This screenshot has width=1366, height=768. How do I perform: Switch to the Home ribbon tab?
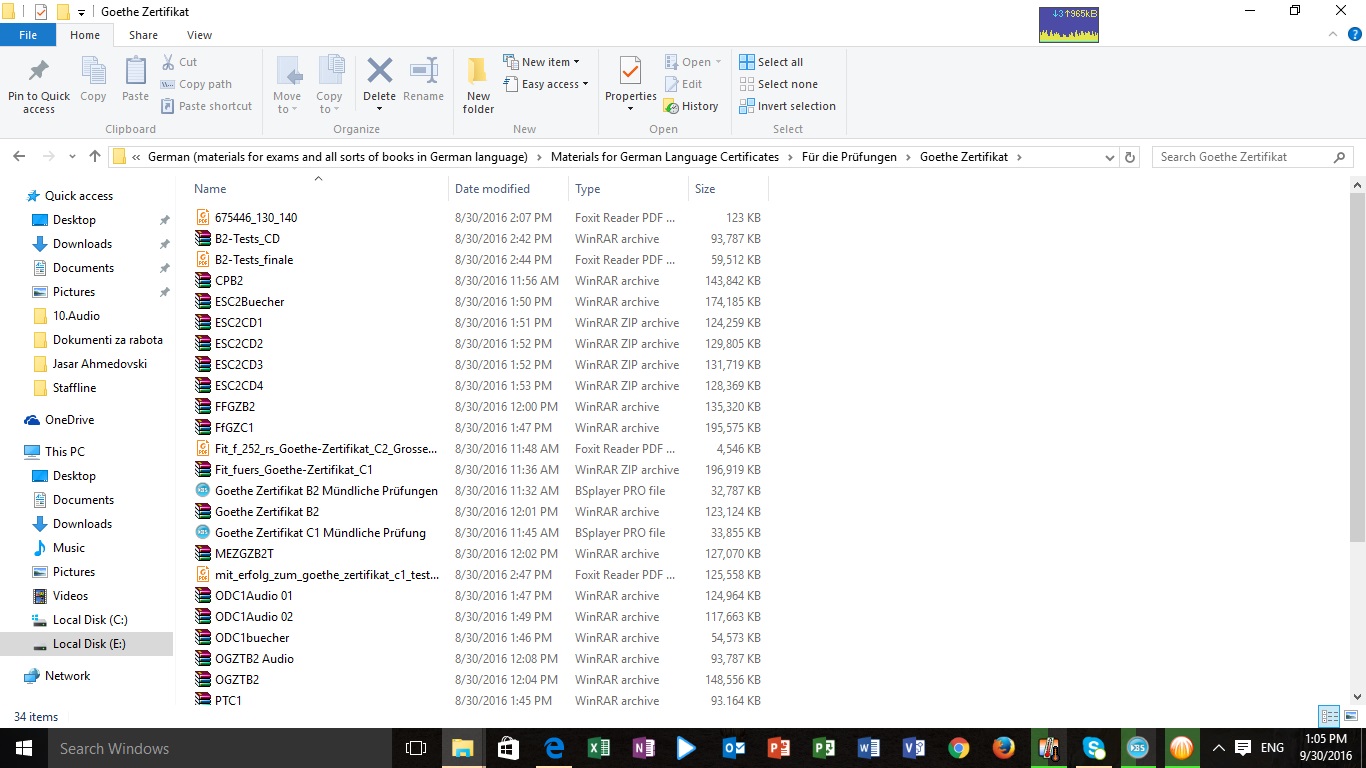click(85, 35)
